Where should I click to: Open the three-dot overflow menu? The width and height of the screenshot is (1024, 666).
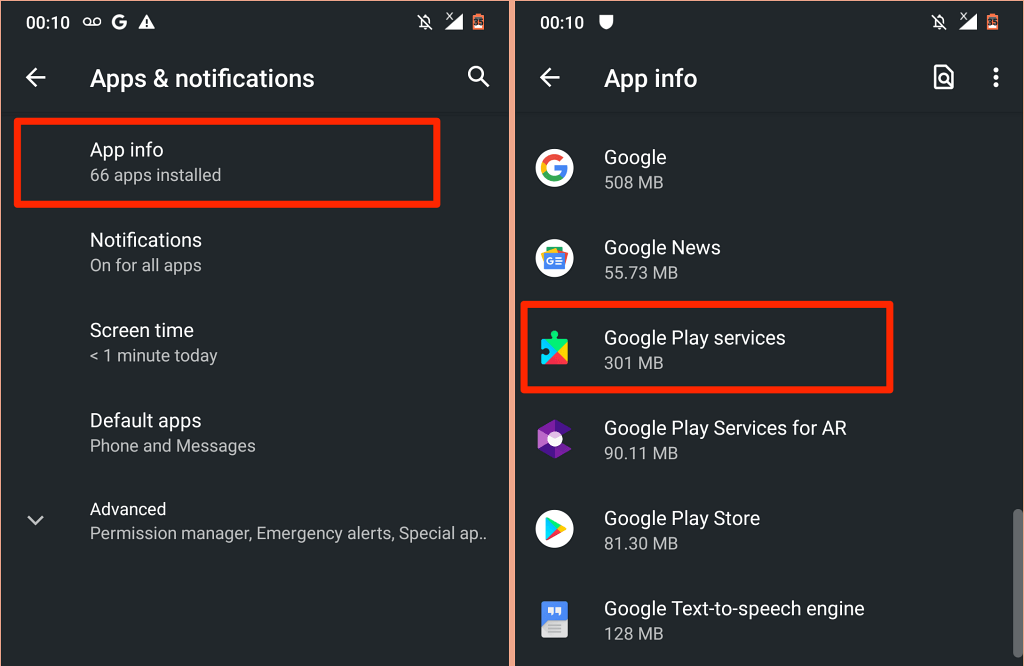point(995,78)
